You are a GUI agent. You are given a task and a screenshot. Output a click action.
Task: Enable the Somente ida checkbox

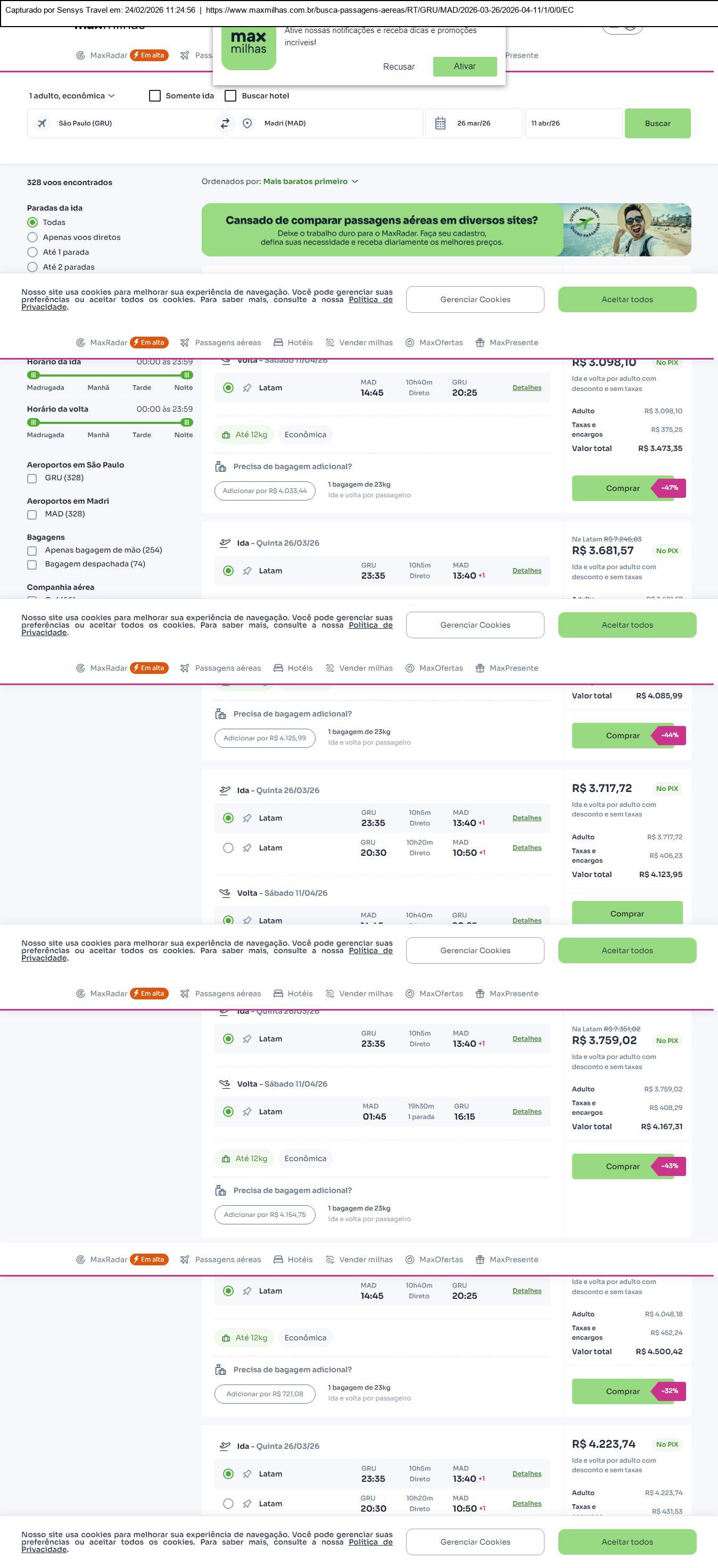[155, 96]
